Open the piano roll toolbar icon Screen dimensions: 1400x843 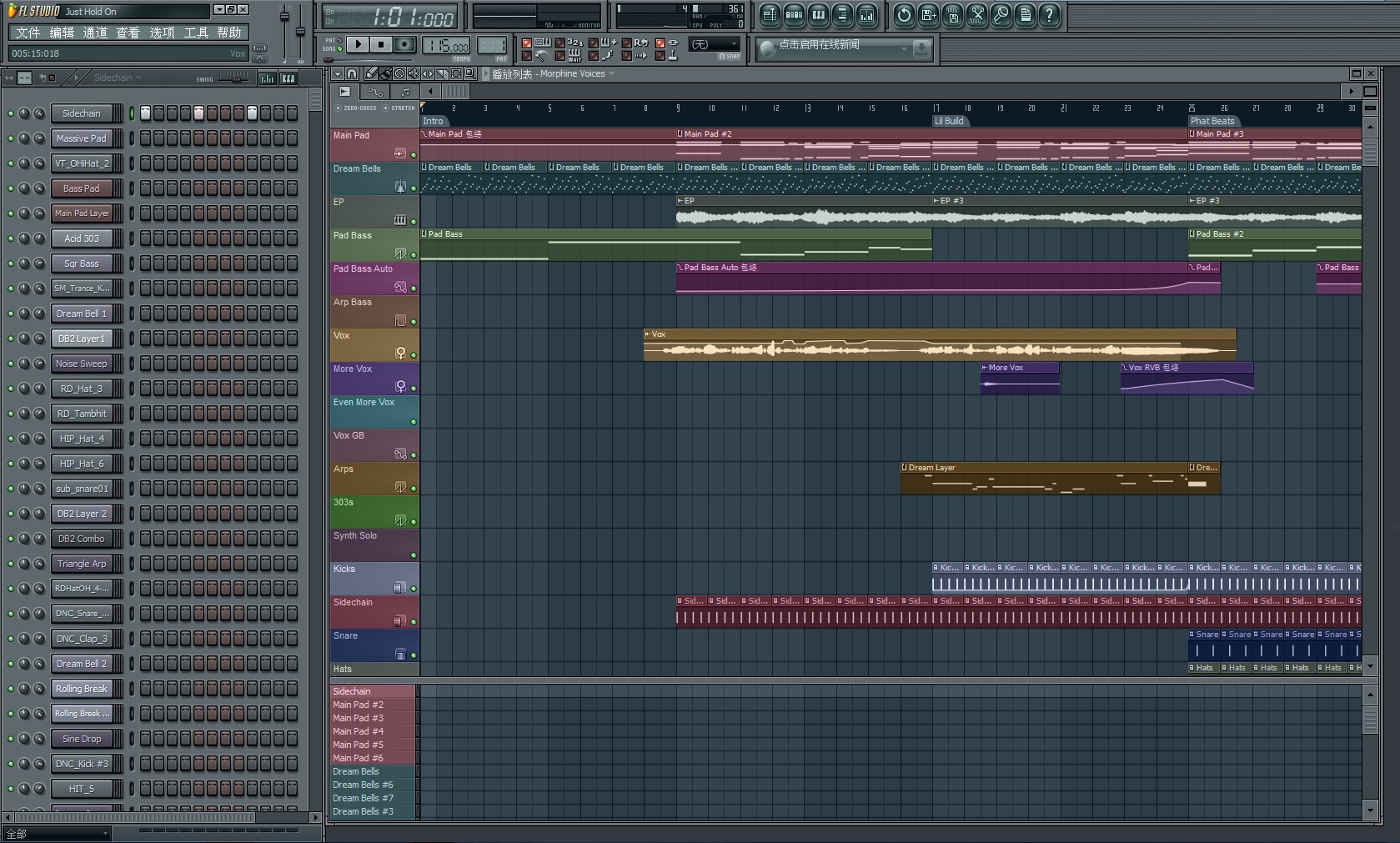pyautogui.click(x=818, y=14)
